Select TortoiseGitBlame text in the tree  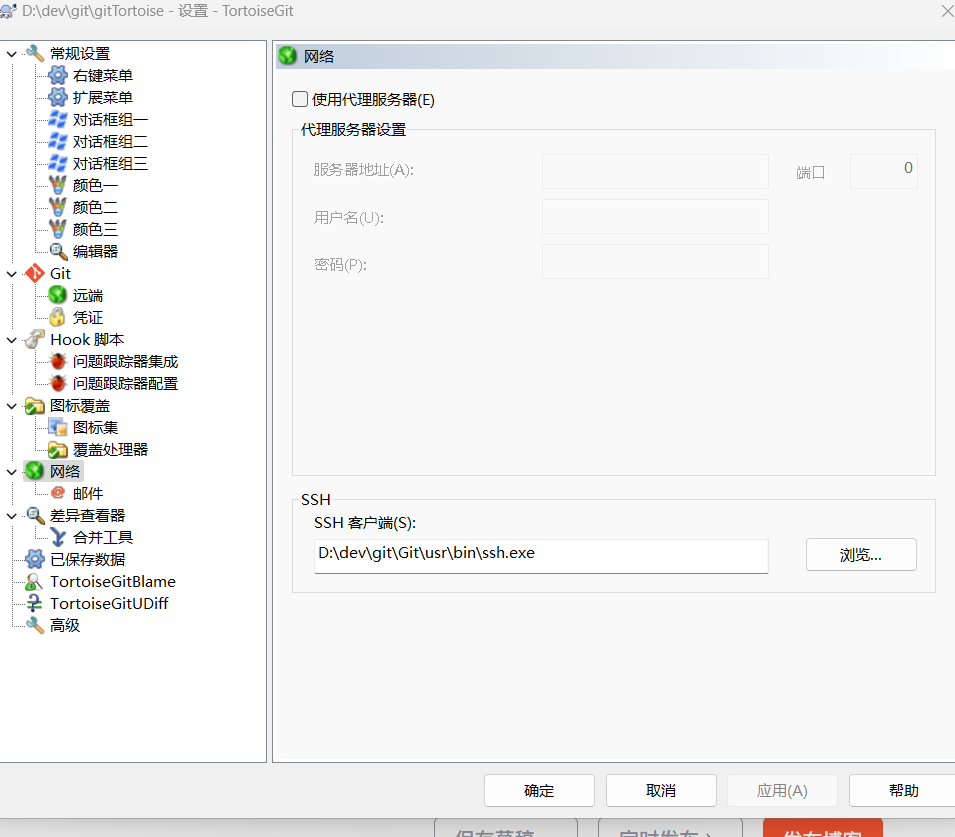point(113,582)
